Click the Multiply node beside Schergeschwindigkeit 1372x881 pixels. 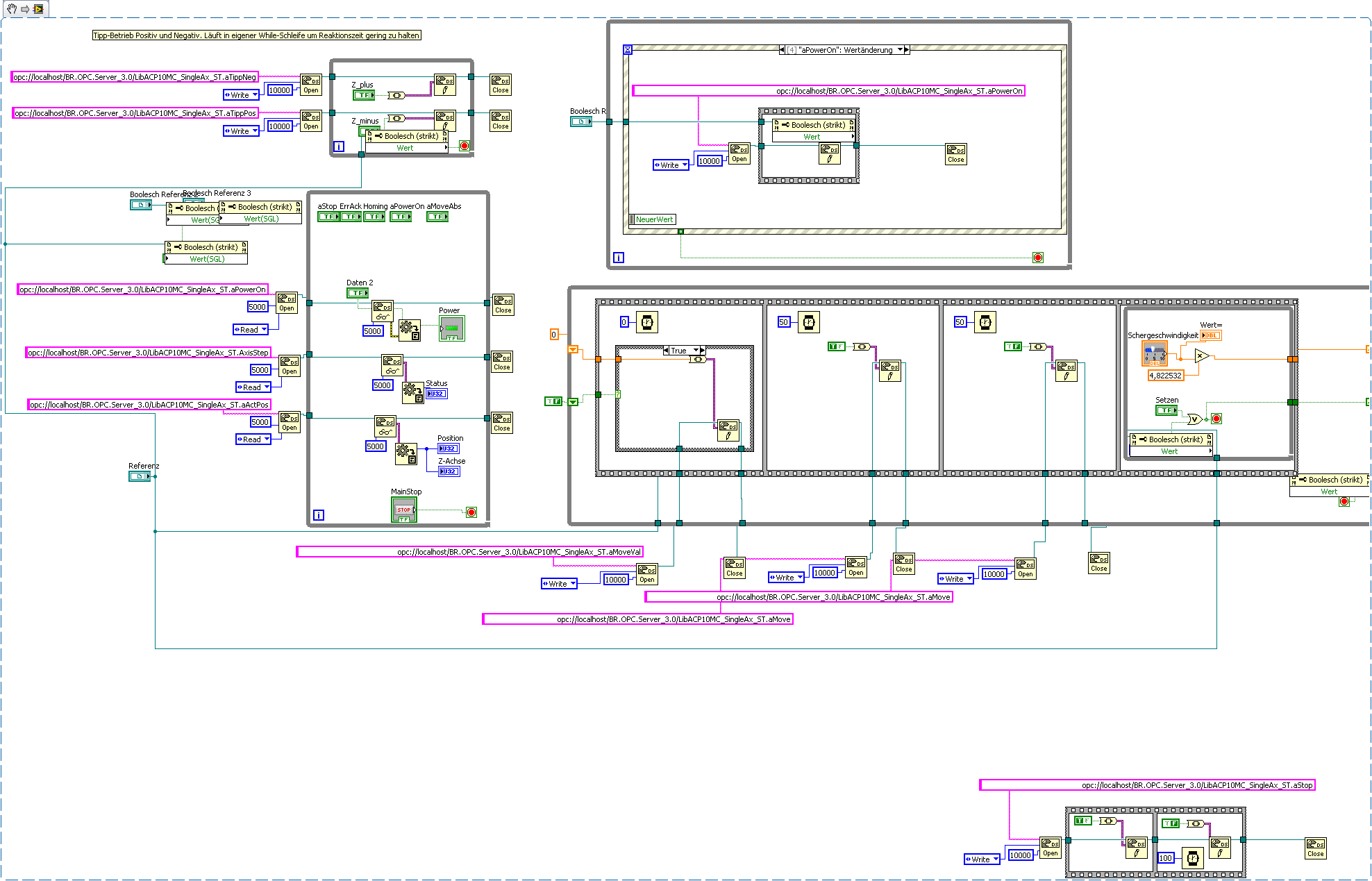click(1201, 356)
